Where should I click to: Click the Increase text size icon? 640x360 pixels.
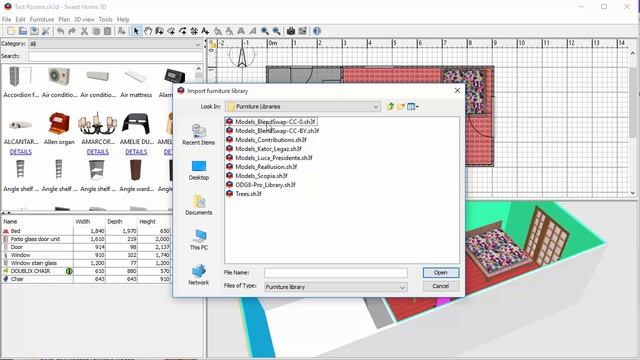[218, 31]
